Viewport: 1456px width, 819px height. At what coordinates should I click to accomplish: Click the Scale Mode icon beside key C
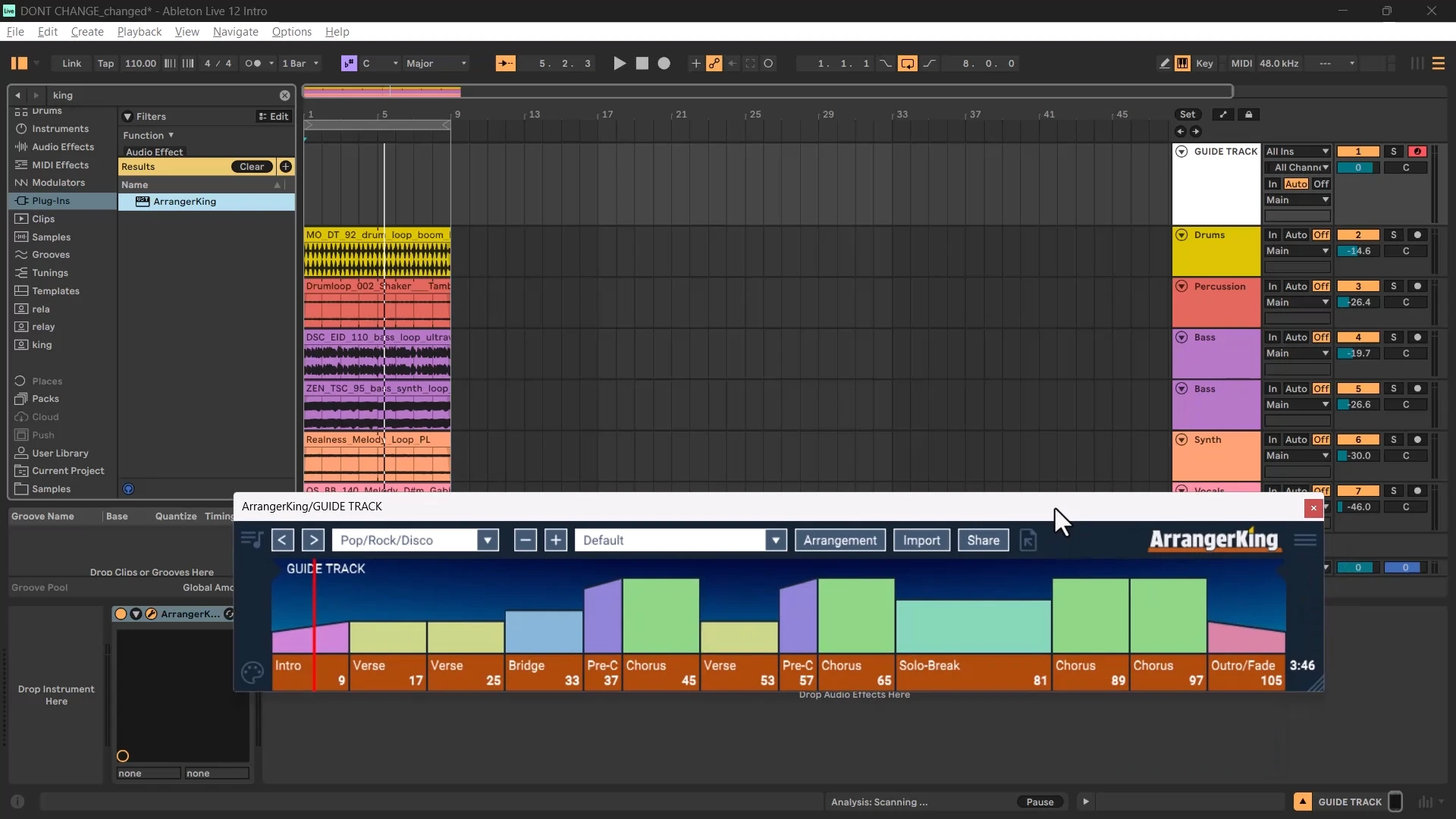(x=349, y=64)
